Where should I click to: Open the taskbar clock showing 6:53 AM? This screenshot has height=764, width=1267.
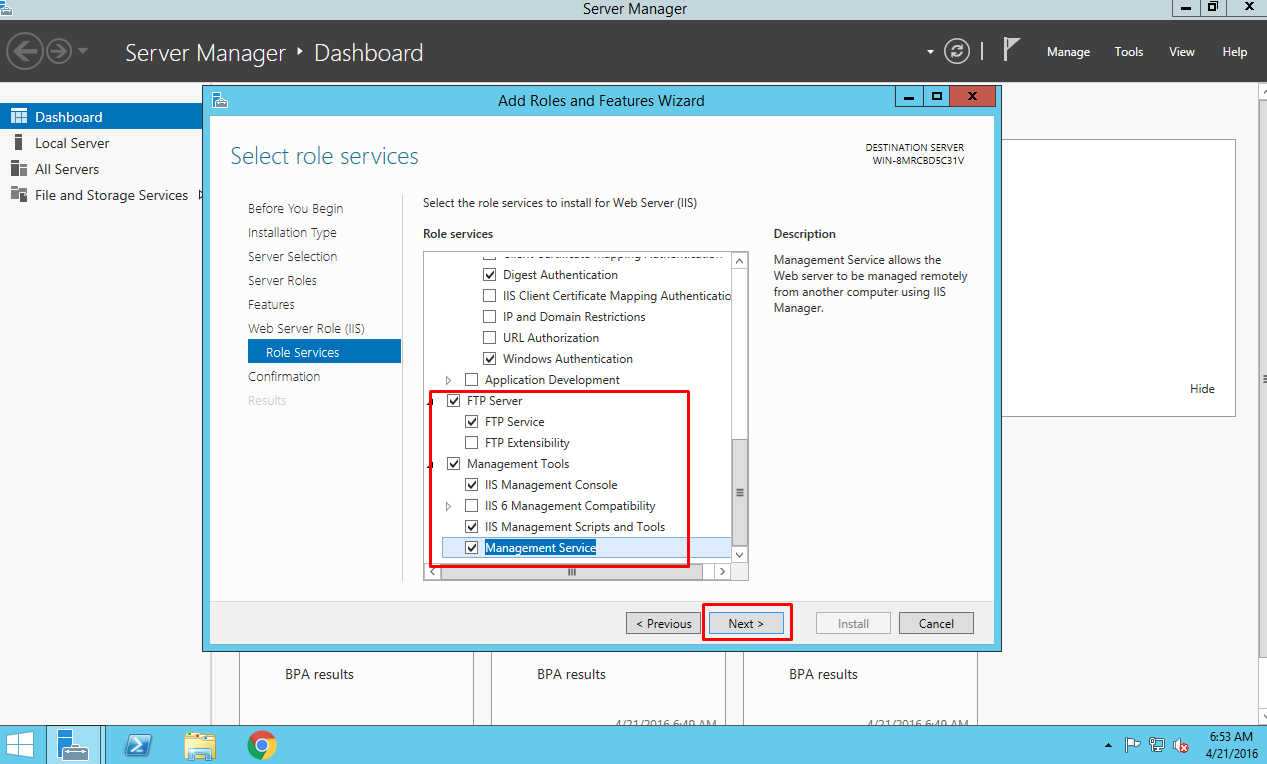1231,745
